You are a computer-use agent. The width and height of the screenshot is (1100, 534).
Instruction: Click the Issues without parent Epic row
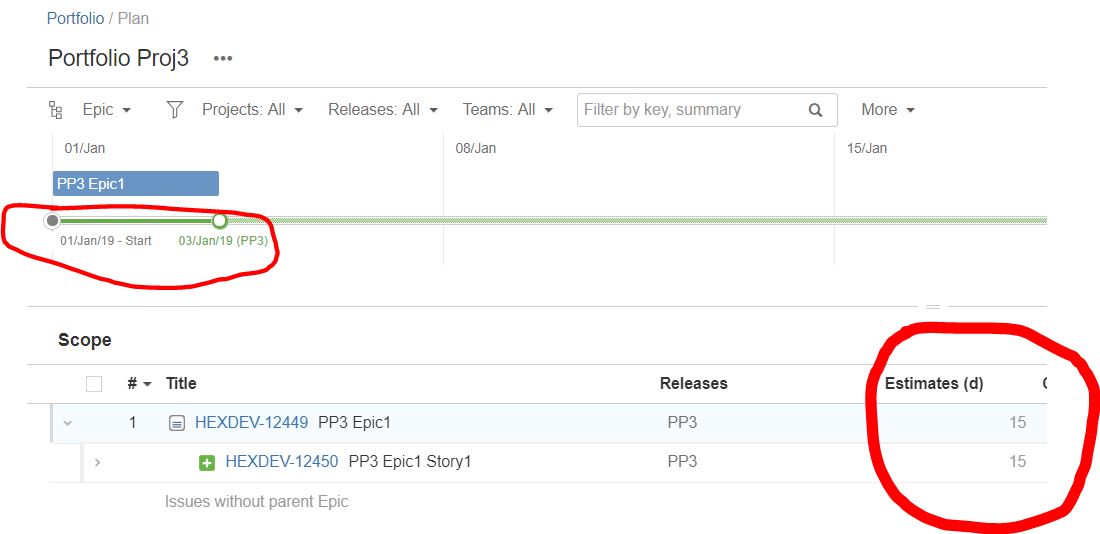point(257,502)
